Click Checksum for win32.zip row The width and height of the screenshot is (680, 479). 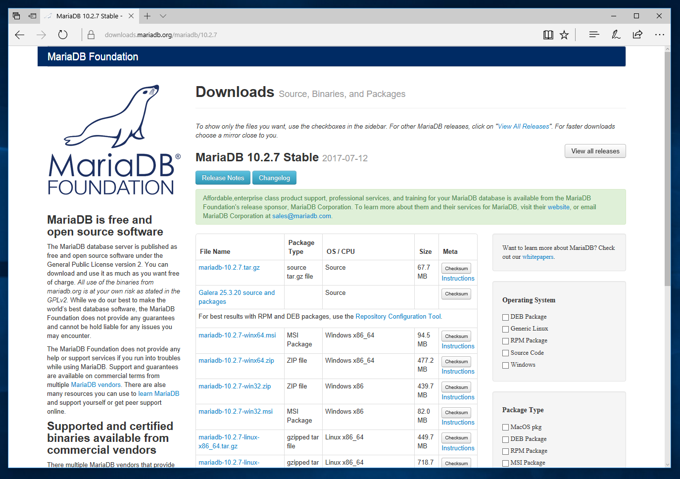[456, 387]
